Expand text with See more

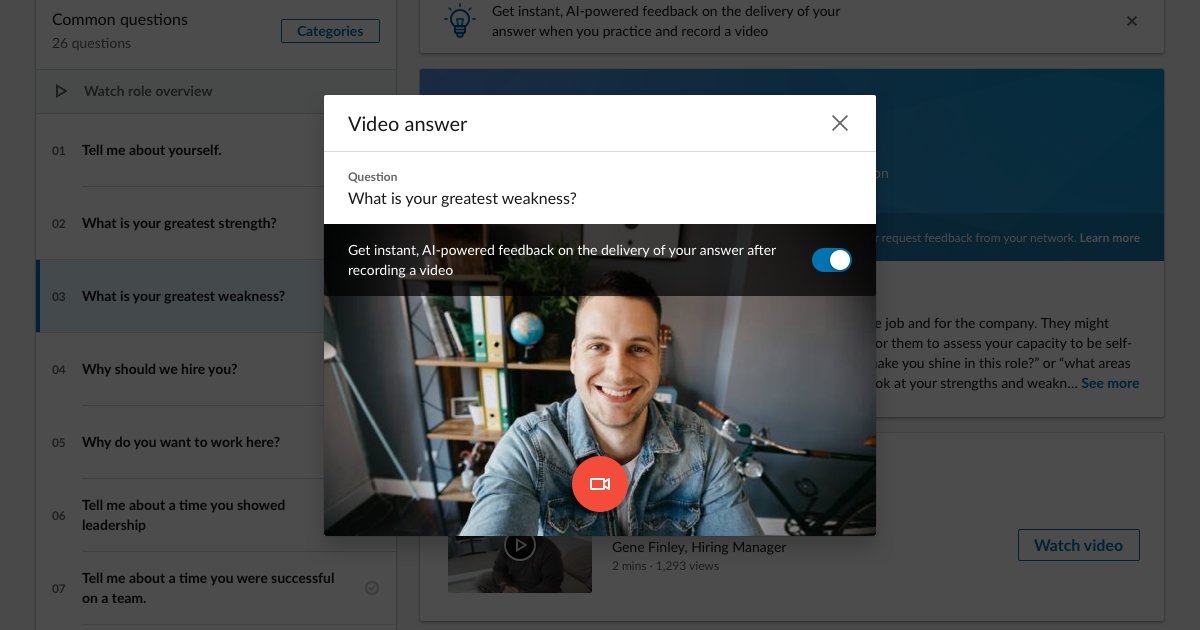point(1110,383)
